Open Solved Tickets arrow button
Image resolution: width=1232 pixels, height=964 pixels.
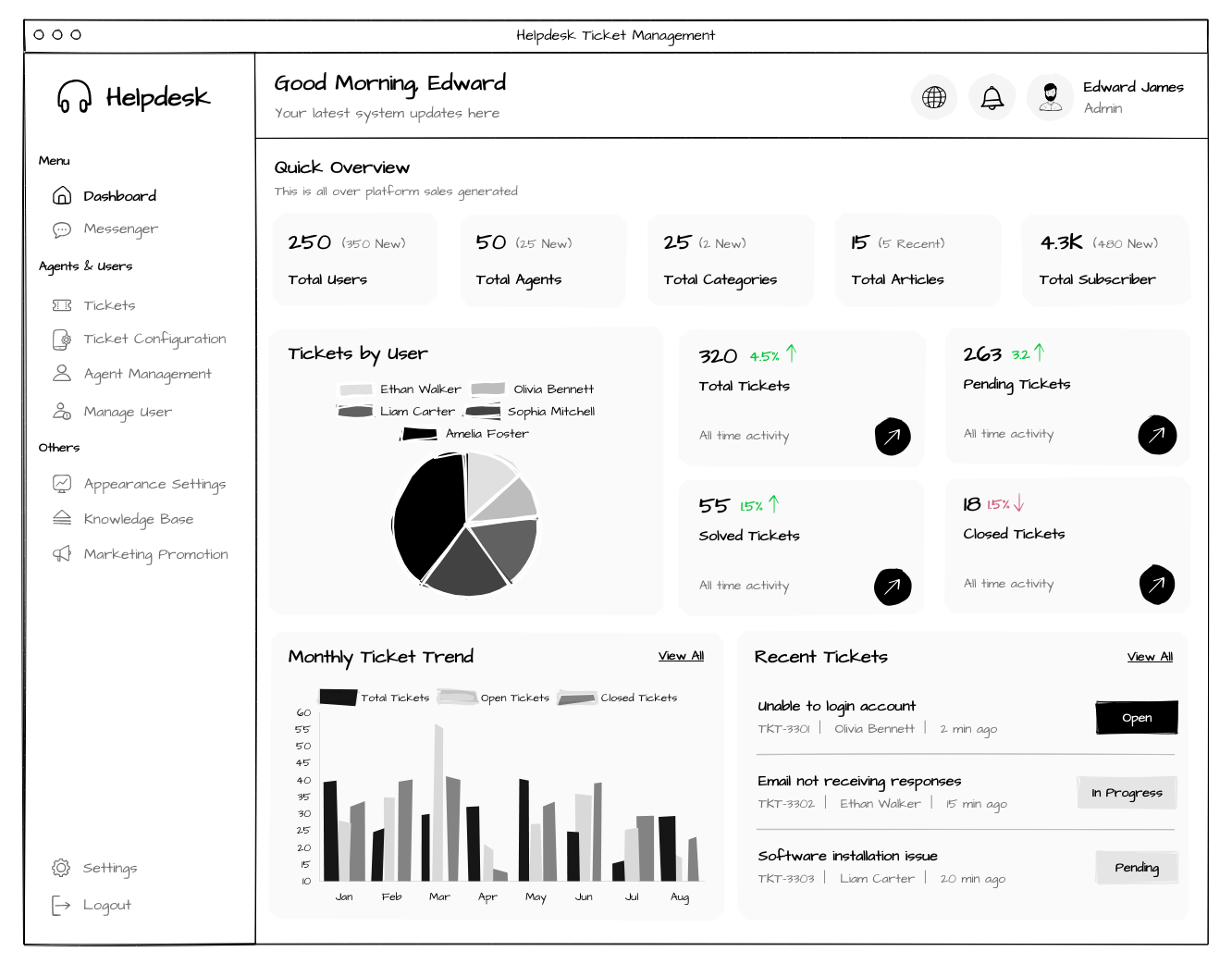(x=893, y=587)
